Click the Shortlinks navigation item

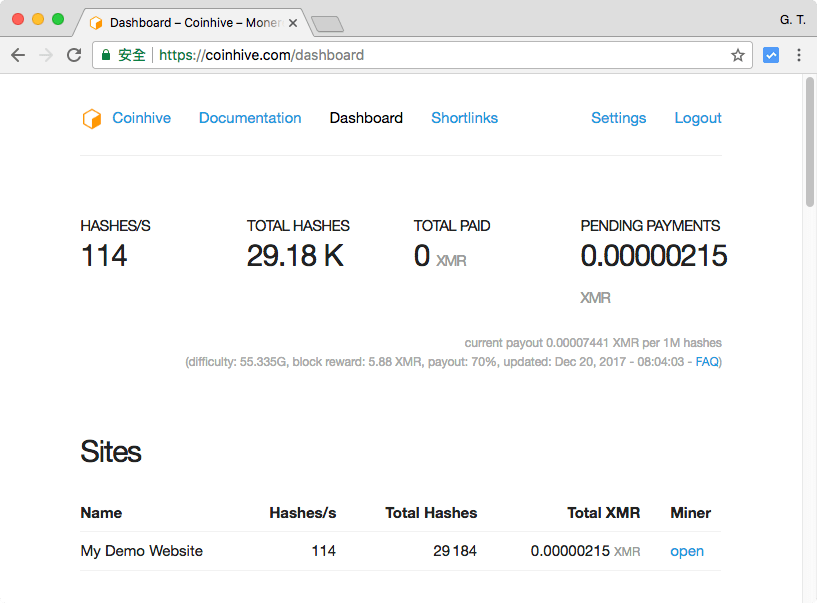tap(464, 118)
